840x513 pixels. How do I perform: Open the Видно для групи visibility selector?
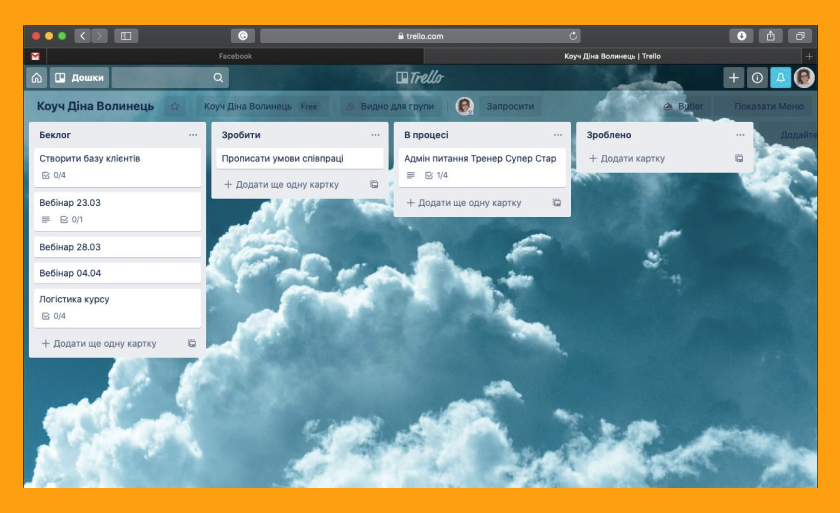(390, 106)
